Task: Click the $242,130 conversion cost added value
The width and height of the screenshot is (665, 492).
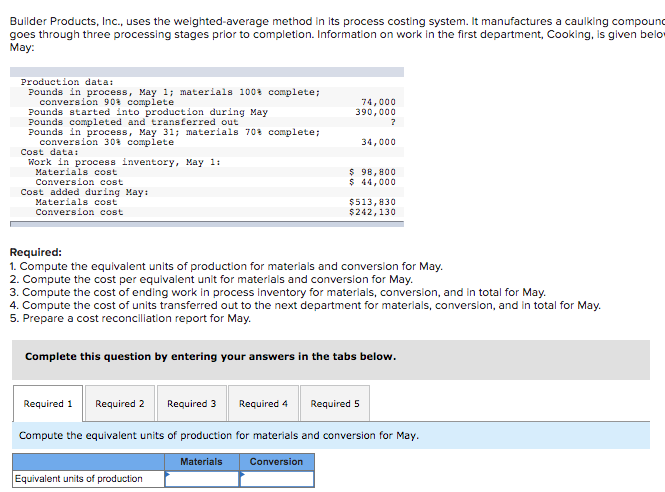Action: (372, 212)
